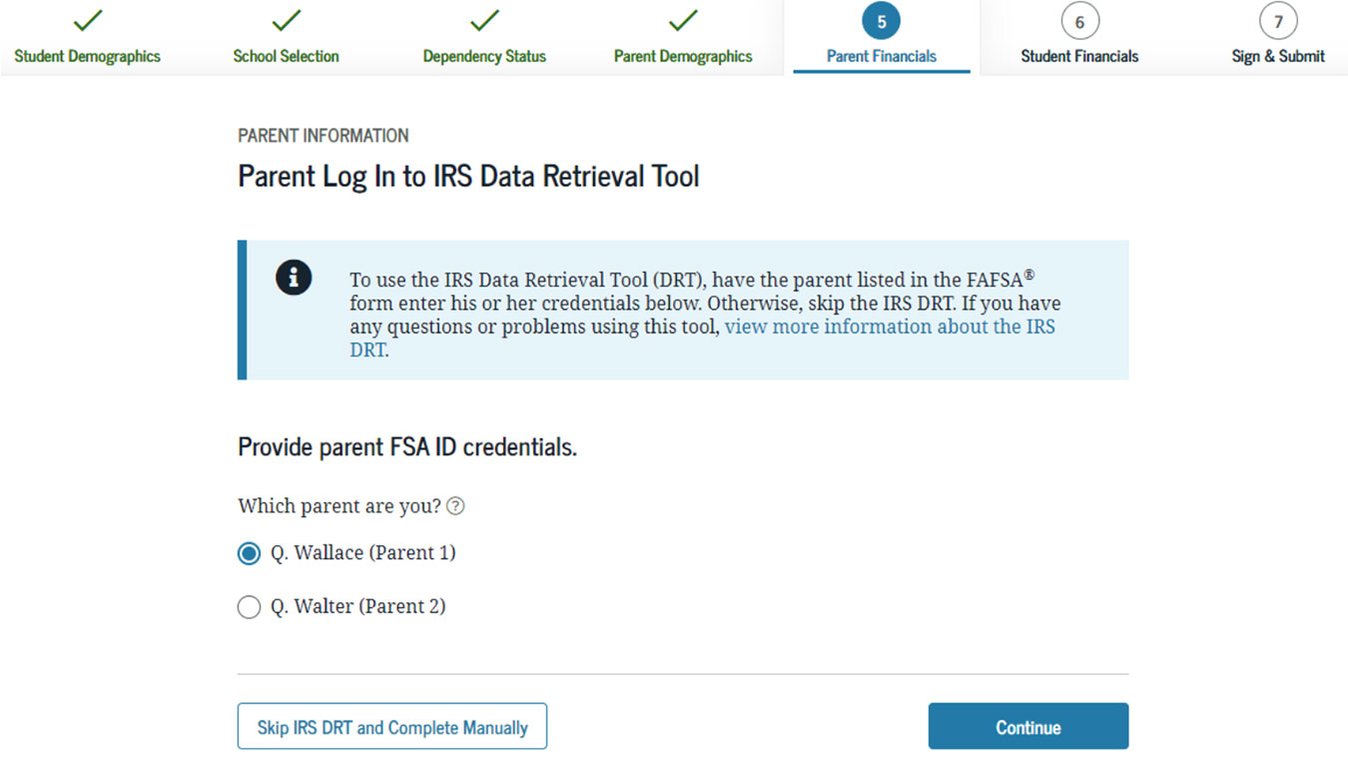Click 'Which parent are you?' question text
Screen dimensions: 1348x781
[x=339, y=506]
